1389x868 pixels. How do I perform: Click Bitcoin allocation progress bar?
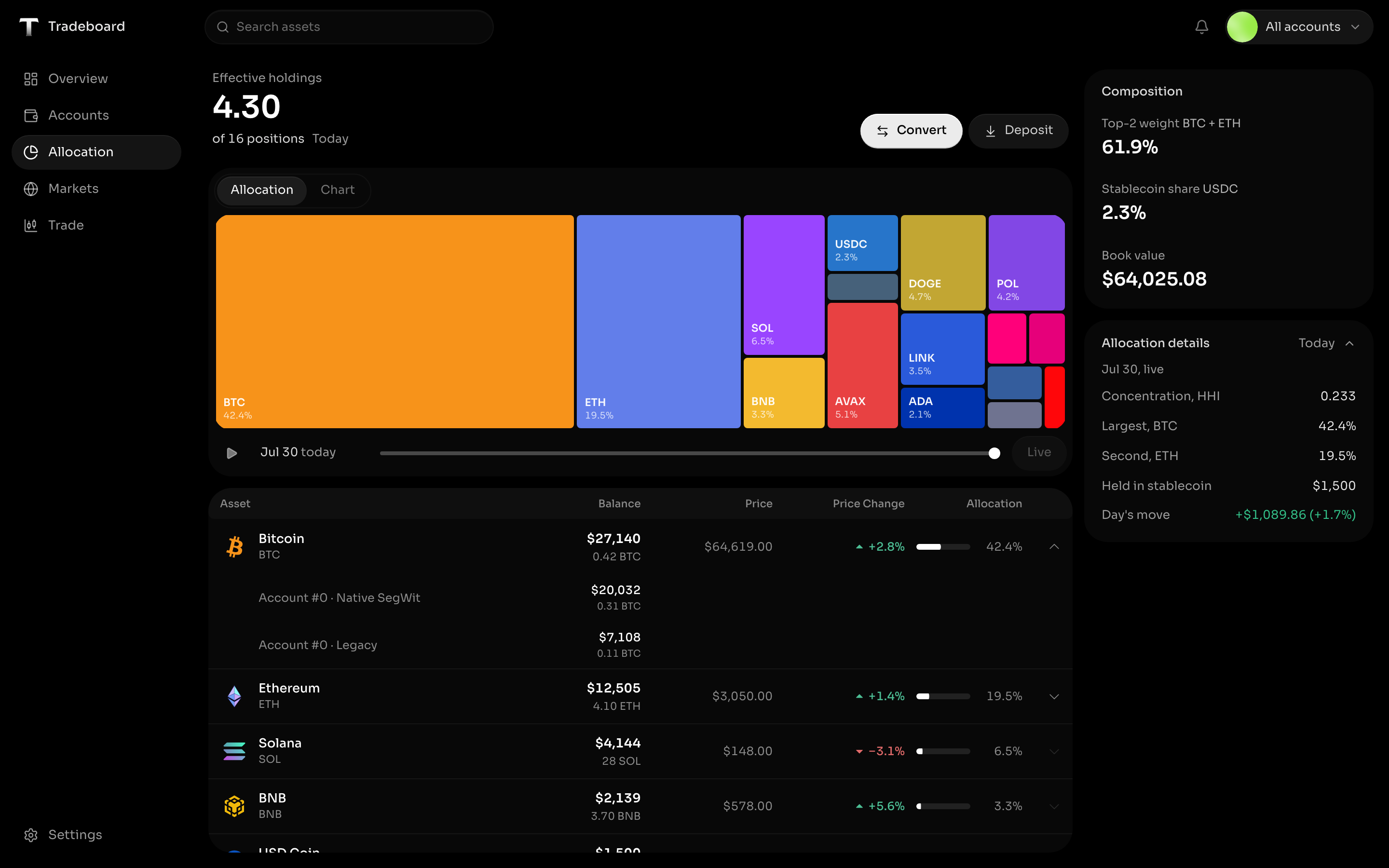click(x=943, y=546)
